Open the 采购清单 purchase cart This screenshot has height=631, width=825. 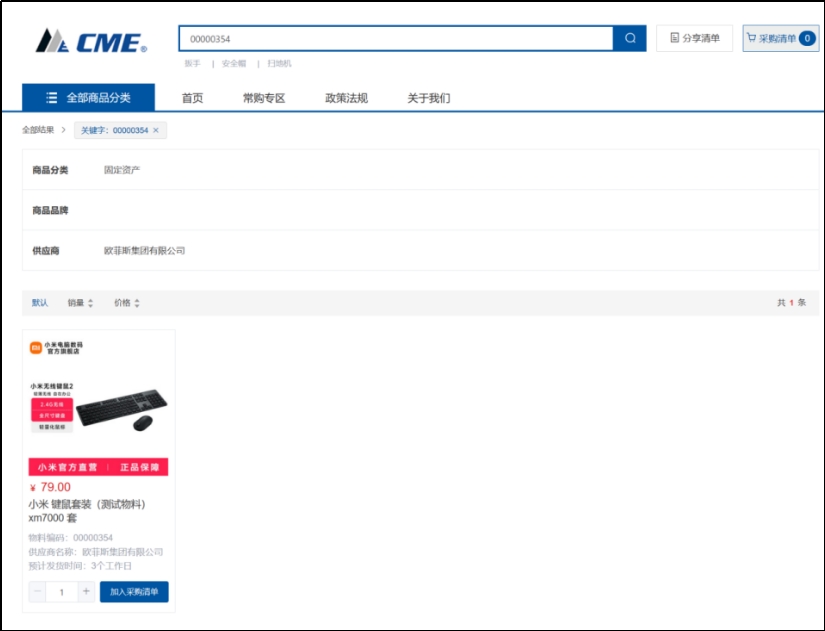[x=780, y=38]
